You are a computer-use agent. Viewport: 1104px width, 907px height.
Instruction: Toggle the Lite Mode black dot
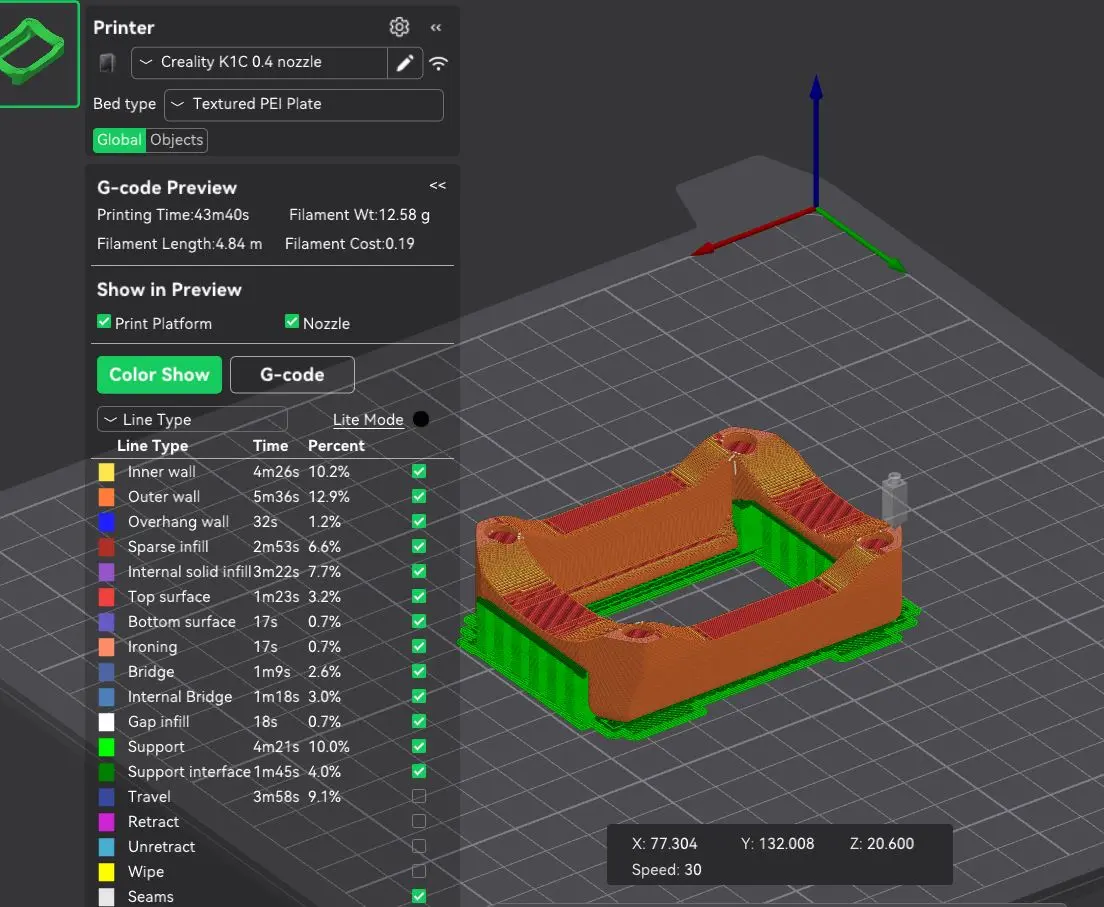[x=421, y=419]
